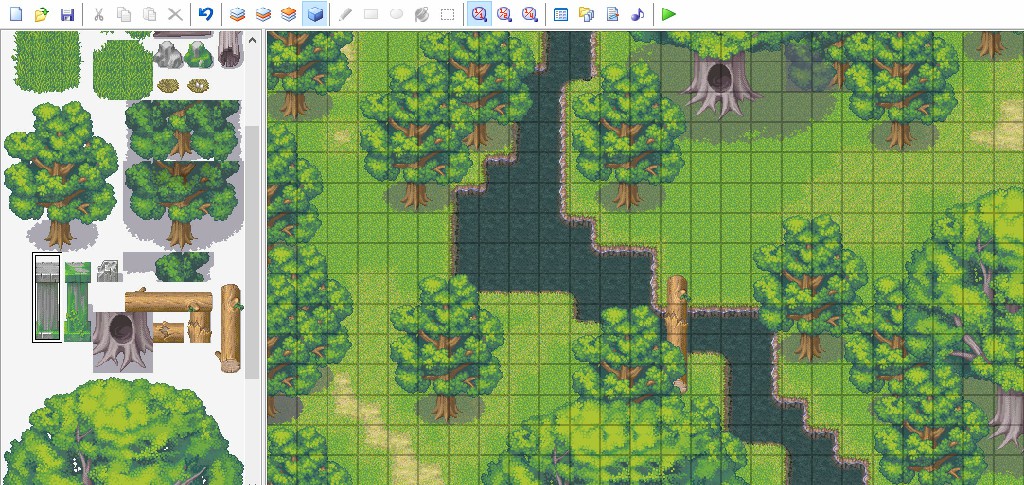Click the tileset palette scroll-up arrow

pos(252,40)
